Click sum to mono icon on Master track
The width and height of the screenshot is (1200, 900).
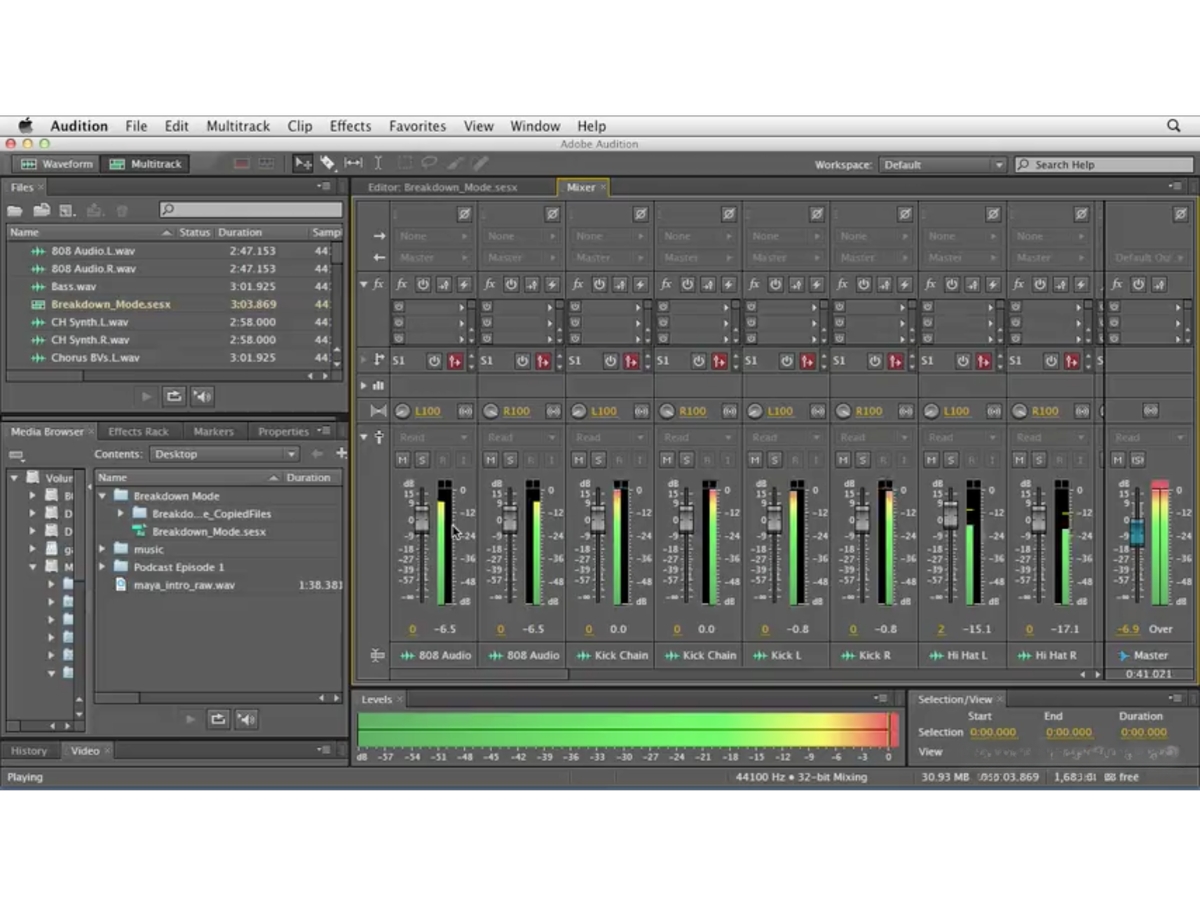point(1150,411)
